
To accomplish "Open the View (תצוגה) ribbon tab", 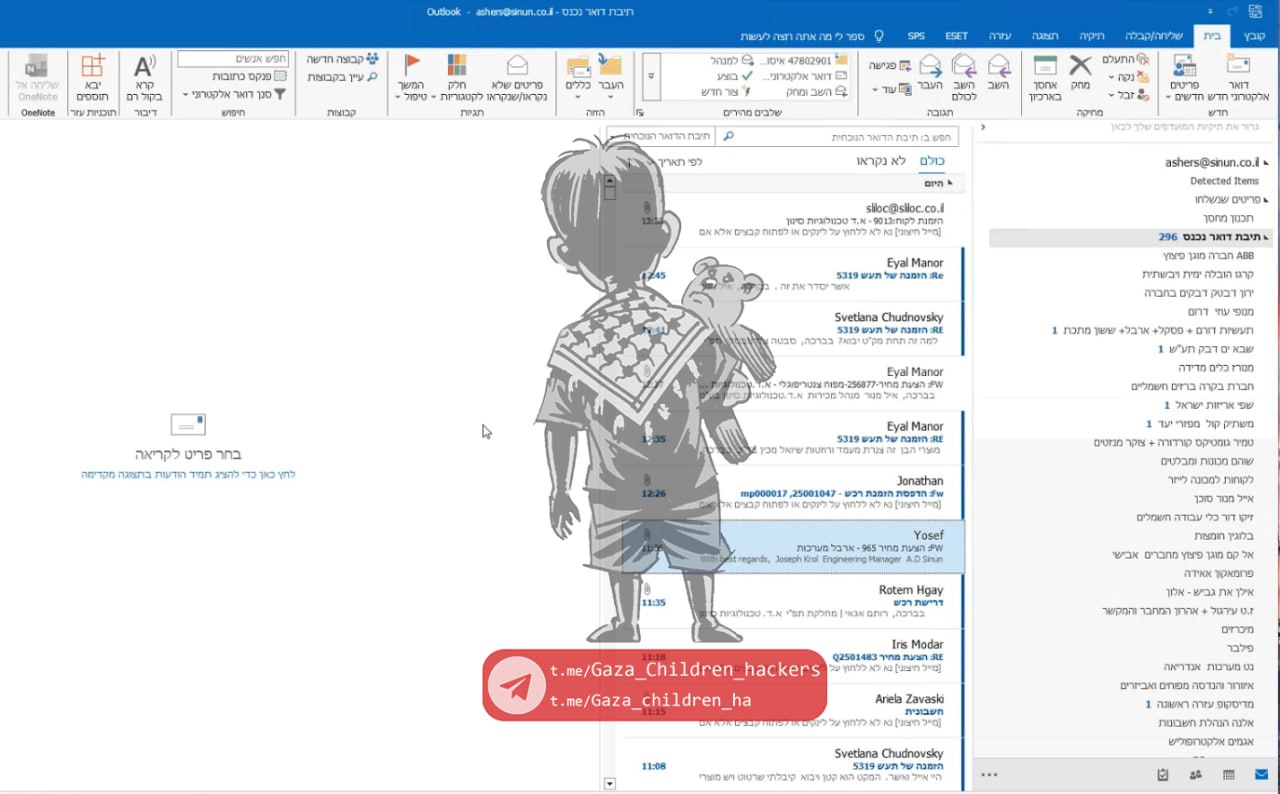I will pyautogui.click(x=1043, y=36).
